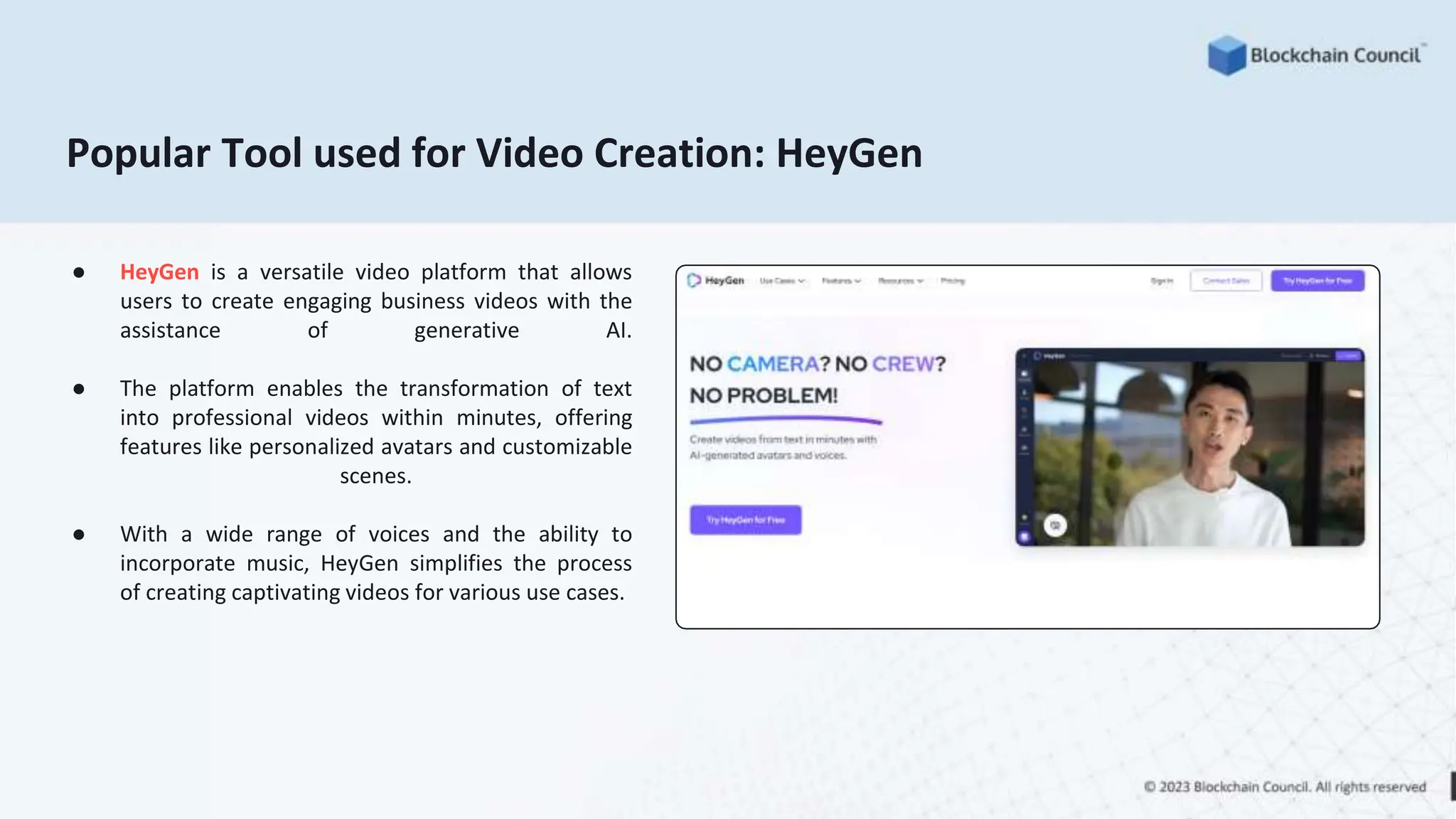This screenshot has height=819, width=1456.
Task: Click the Blockchain Council cube logo
Action: click(1226, 55)
